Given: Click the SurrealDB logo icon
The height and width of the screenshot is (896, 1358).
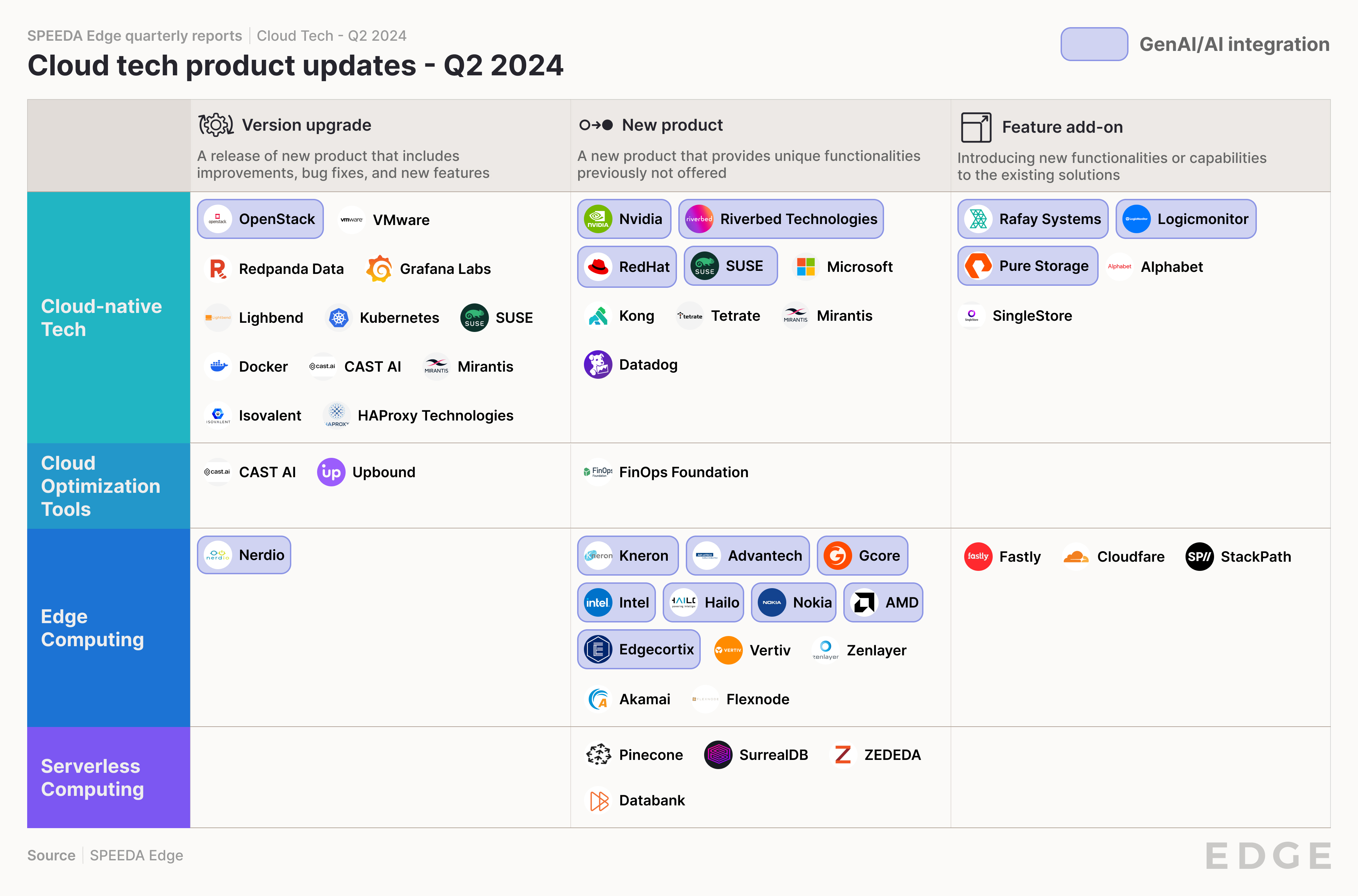Looking at the screenshot, I should pos(718,755).
